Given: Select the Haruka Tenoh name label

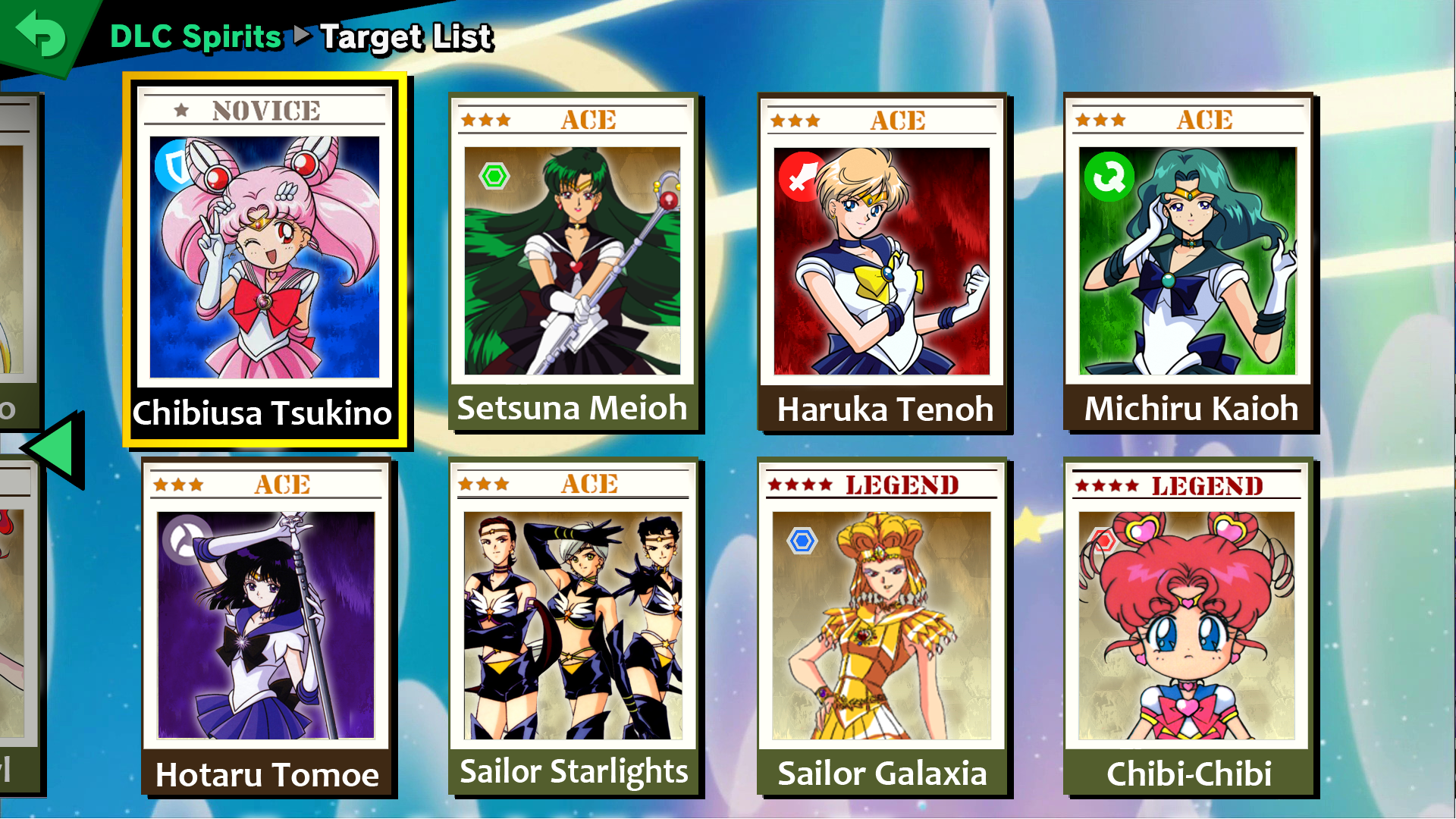Looking at the screenshot, I should coord(885,409).
